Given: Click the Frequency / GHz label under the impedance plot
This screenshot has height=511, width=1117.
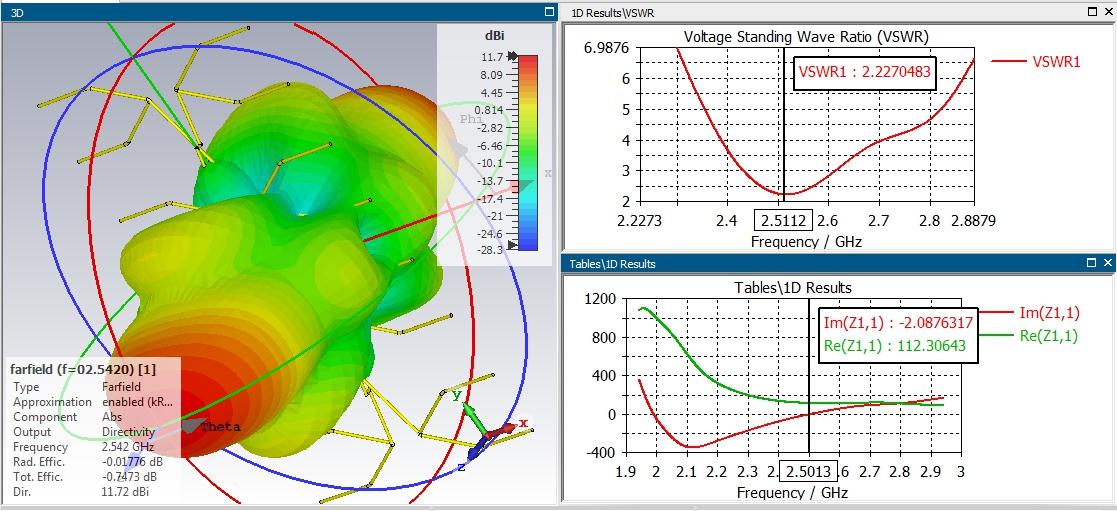Looking at the screenshot, I should (x=792, y=492).
